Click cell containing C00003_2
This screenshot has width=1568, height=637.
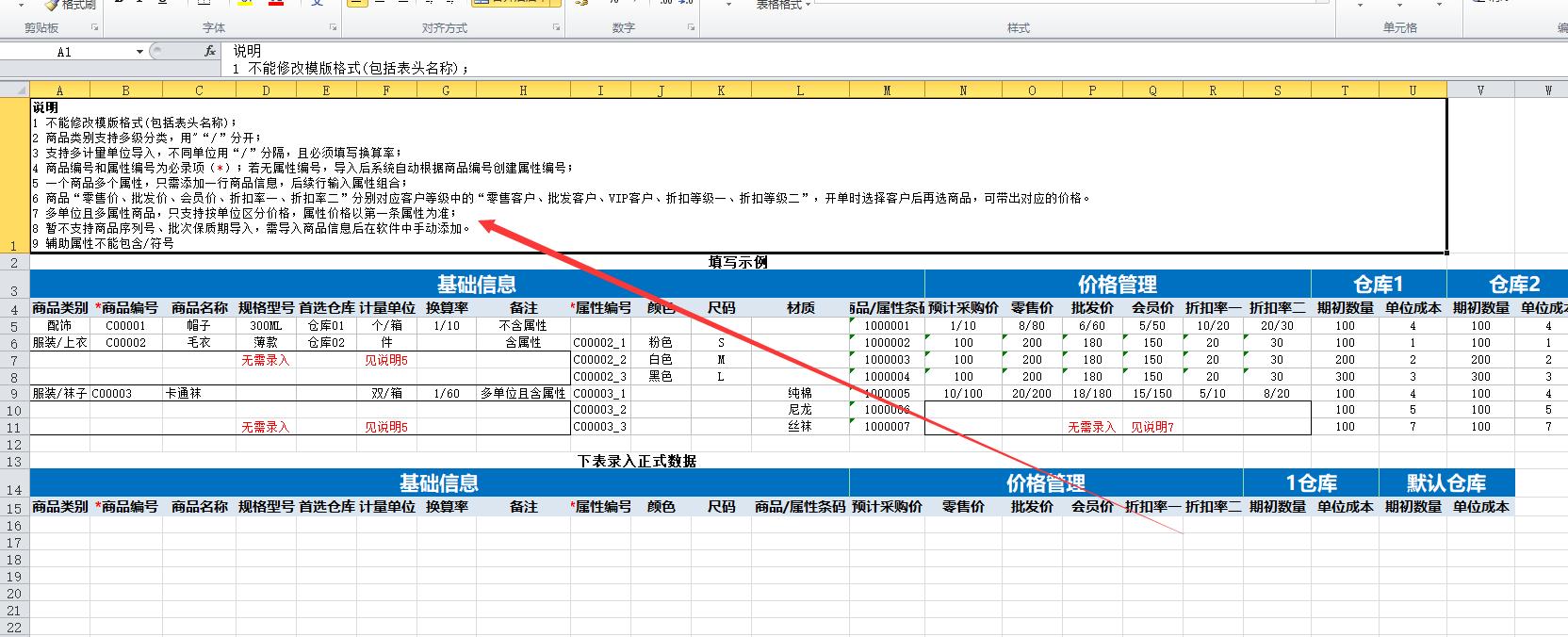point(600,410)
